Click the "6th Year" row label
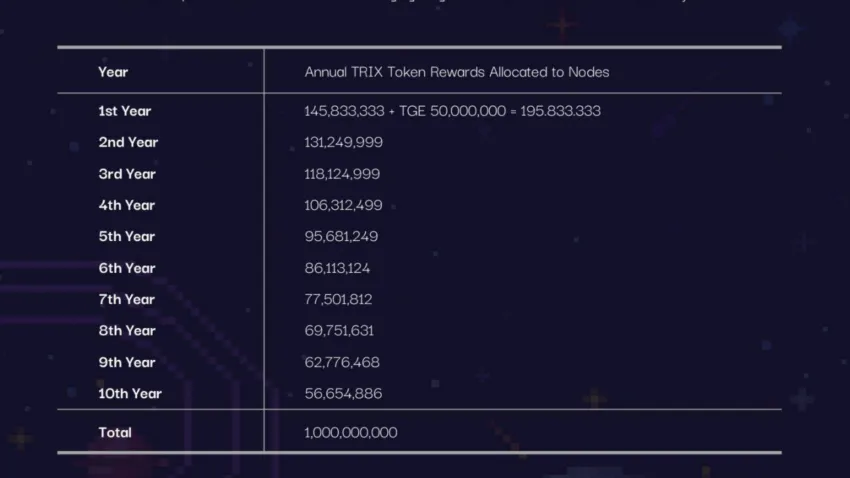850x478 pixels. point(127,268)
